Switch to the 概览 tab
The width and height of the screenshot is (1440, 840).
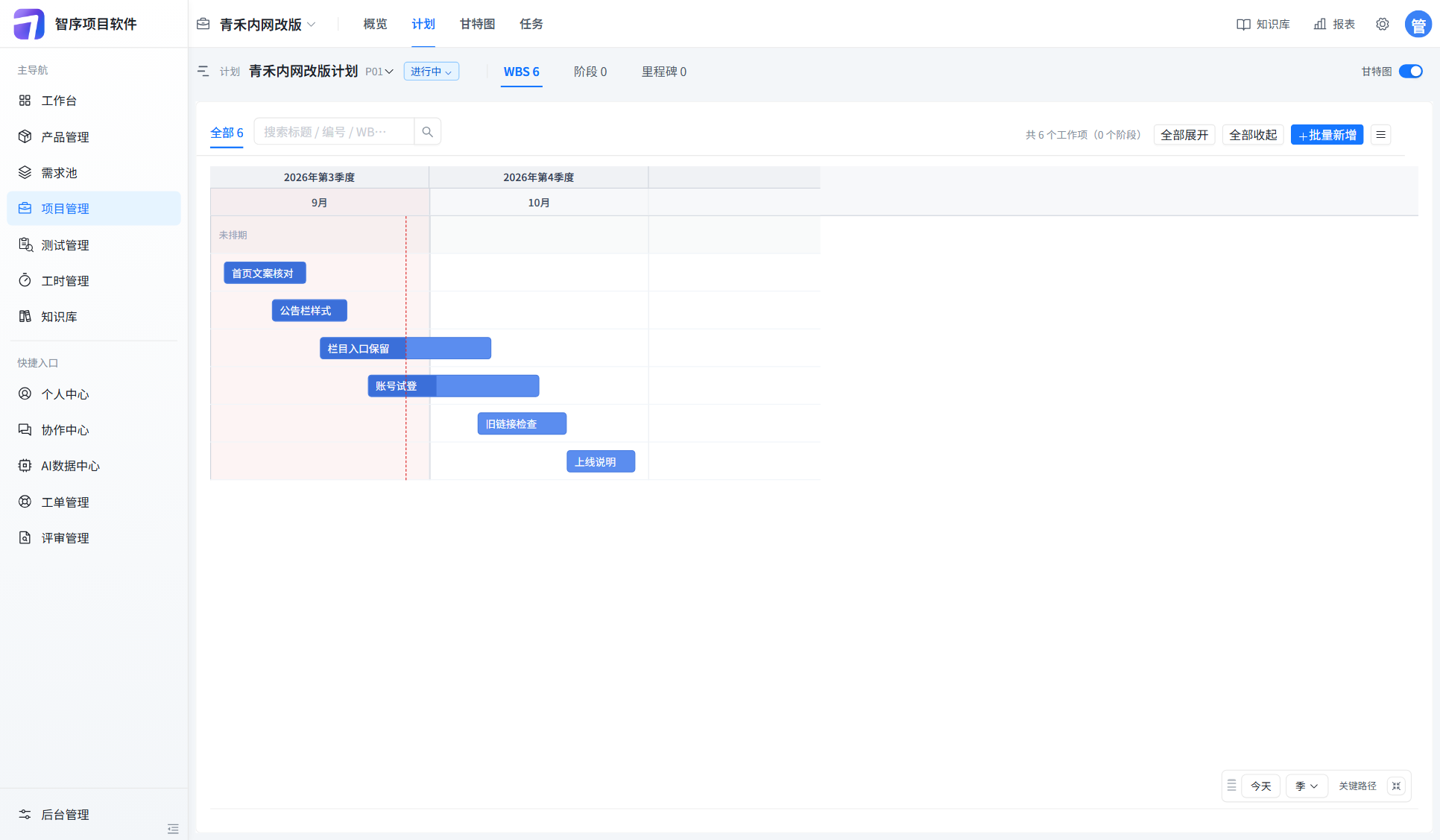(x=375, y=24)
